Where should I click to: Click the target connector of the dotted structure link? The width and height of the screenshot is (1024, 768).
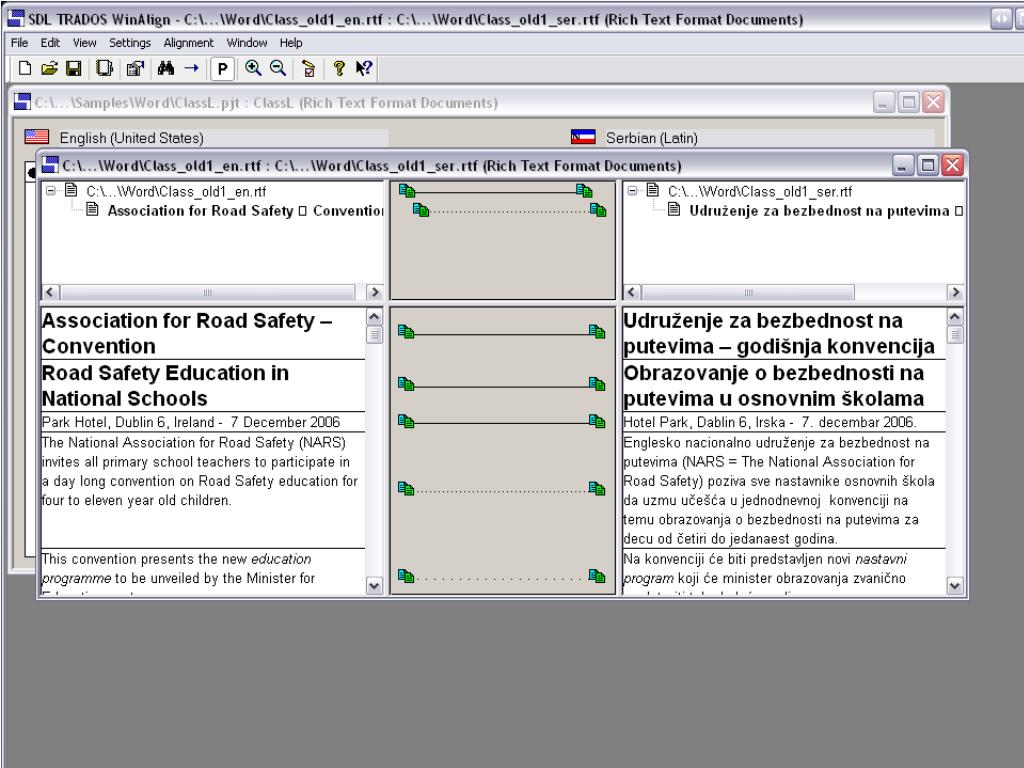click(598, 210)
